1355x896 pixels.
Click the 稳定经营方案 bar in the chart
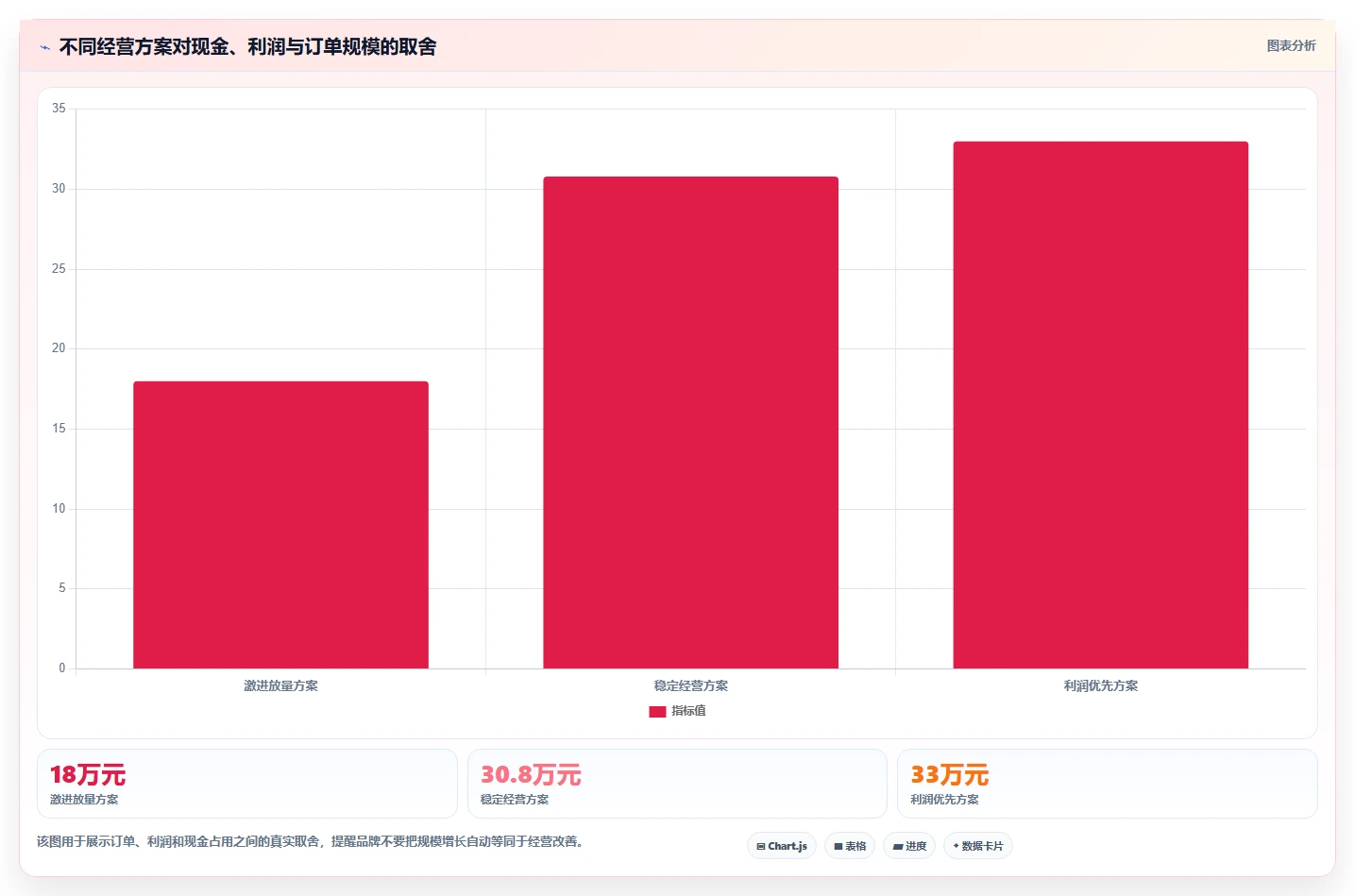(x=690, y=422)
